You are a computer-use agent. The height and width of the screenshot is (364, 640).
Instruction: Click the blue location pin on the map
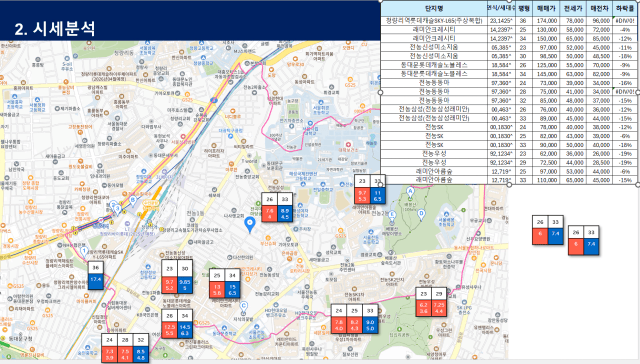(x=249, y=224)
